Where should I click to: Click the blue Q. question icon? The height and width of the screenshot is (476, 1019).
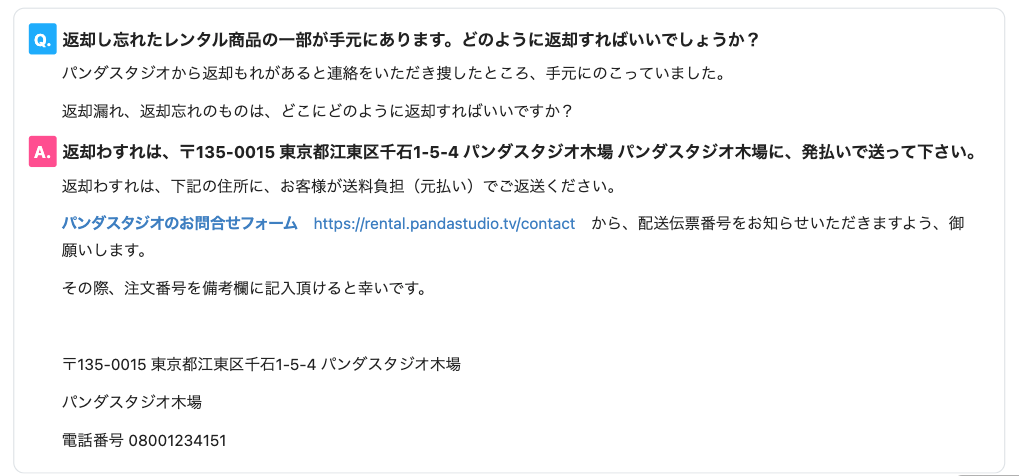coord(42,39)
